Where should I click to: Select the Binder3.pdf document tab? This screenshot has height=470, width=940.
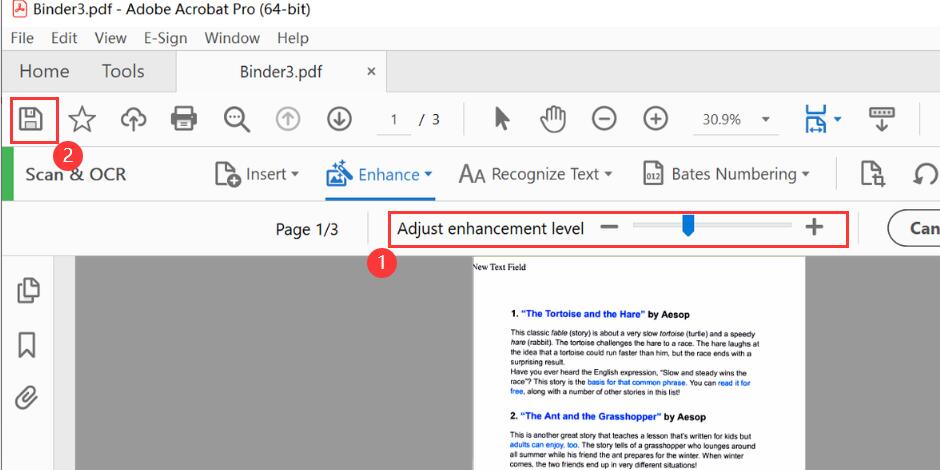(281, 72)
